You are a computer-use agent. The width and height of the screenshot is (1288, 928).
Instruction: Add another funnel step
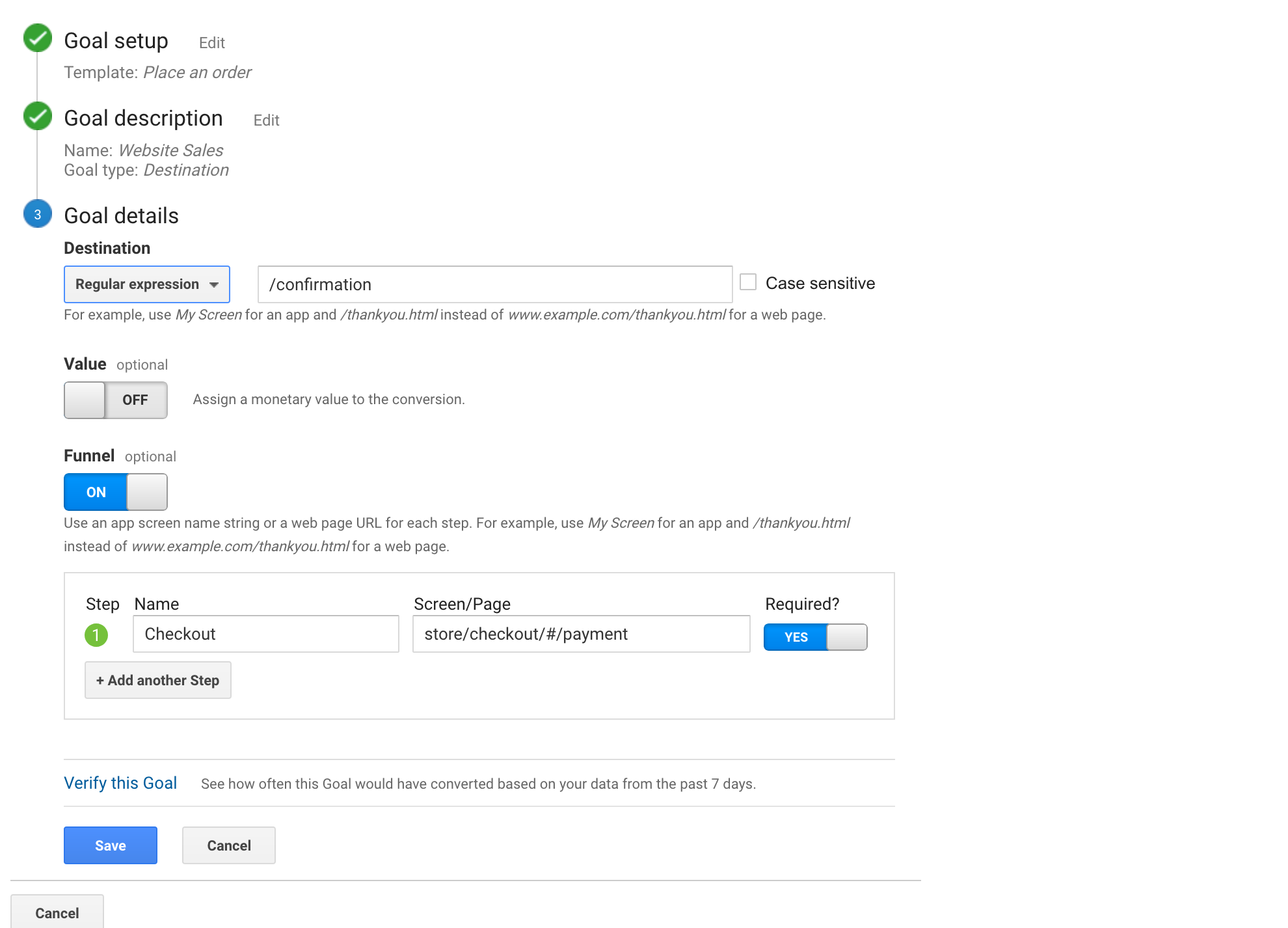[157, 679]
